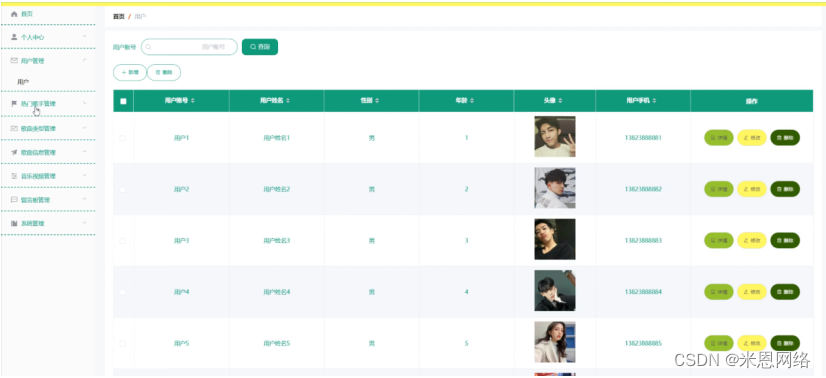The height and width of the screenshot is (378, 826).
Task: Click avatar thumbnail of 用户5
Action: [555, 342]
